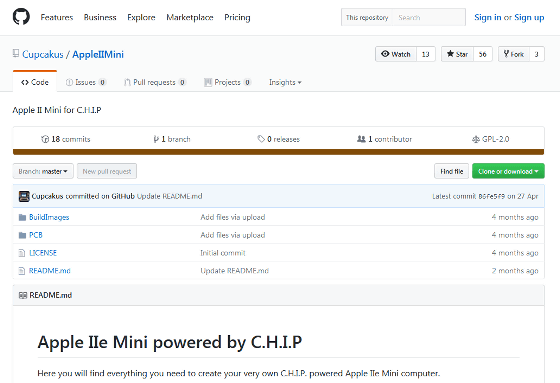Open the BuildImages folder

[x=49, y=217]
